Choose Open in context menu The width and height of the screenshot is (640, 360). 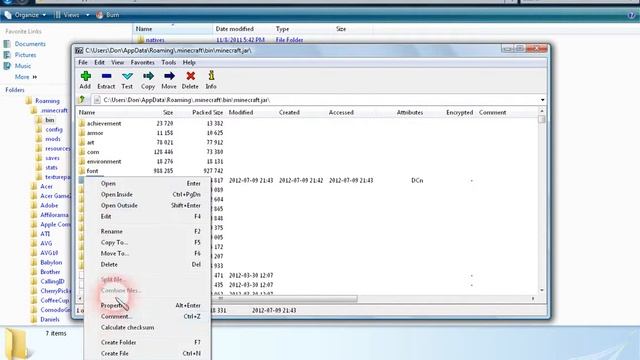click(148, 184)
